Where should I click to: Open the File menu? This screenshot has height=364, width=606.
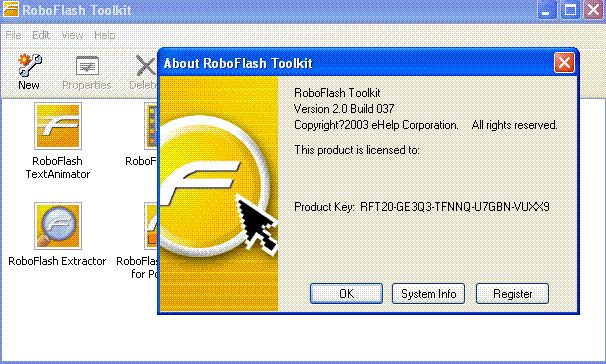click(x=14, y=35)
